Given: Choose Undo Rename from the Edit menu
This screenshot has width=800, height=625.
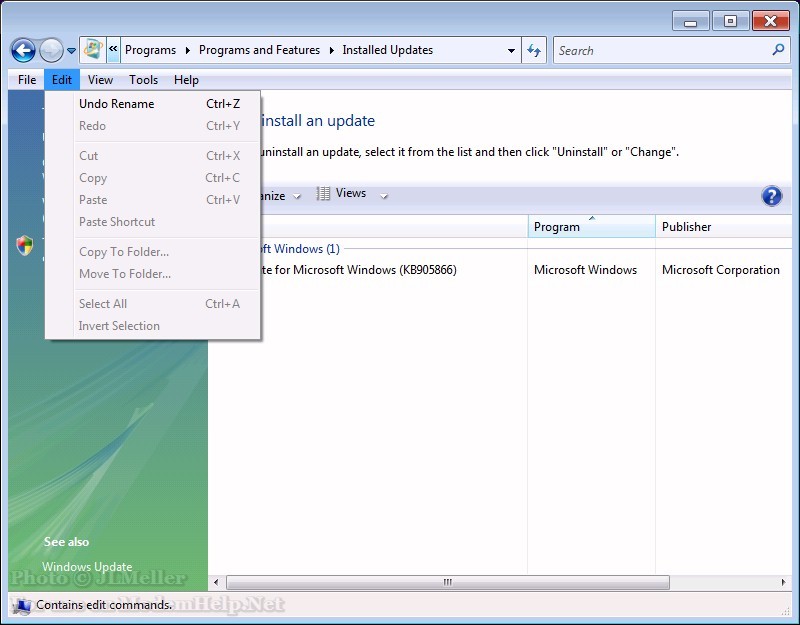Looking at the screenshot, I should pos(116,104).
